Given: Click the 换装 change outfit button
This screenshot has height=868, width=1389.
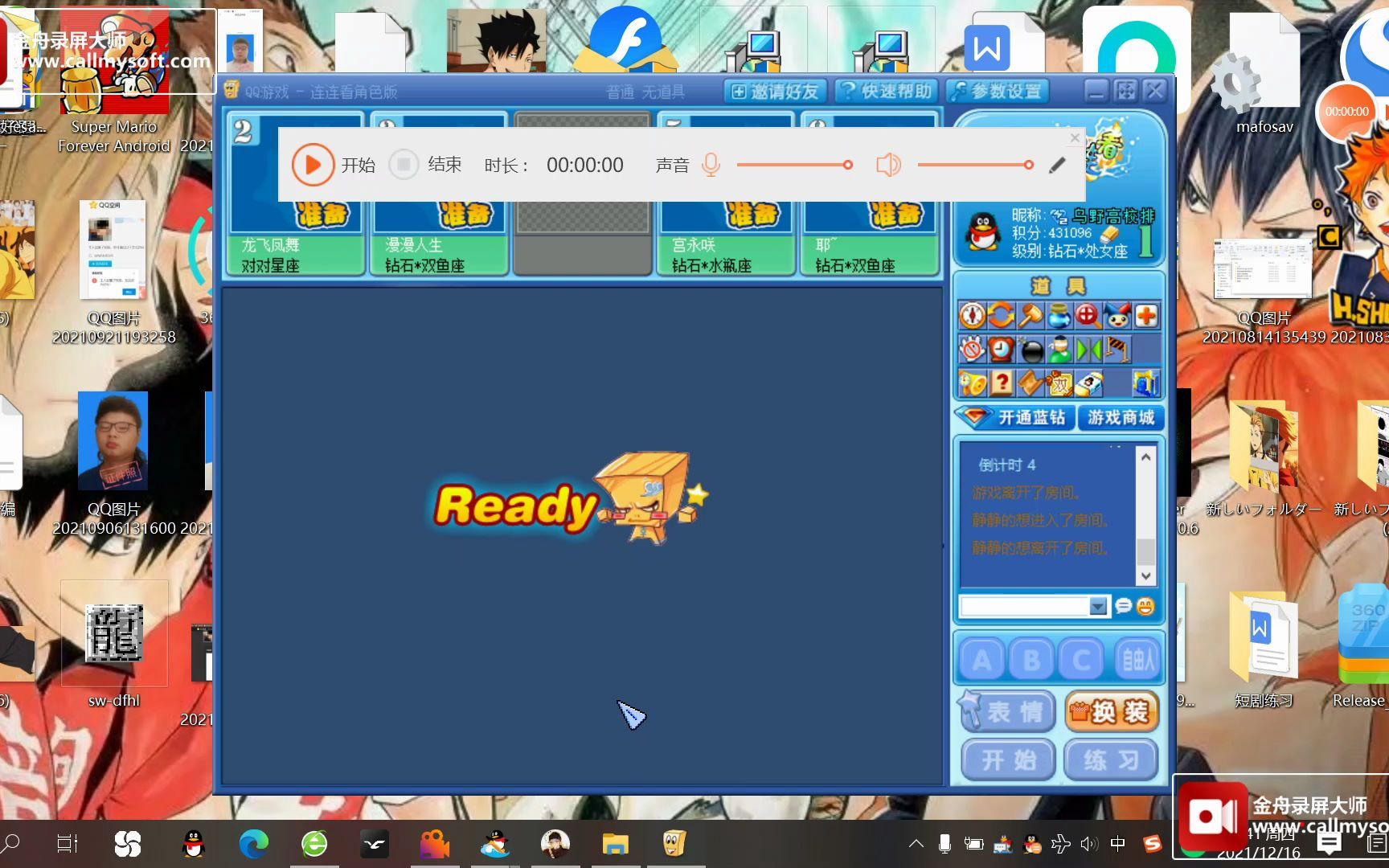Looking at the screenshot, I should click(x=1112, y=711).
